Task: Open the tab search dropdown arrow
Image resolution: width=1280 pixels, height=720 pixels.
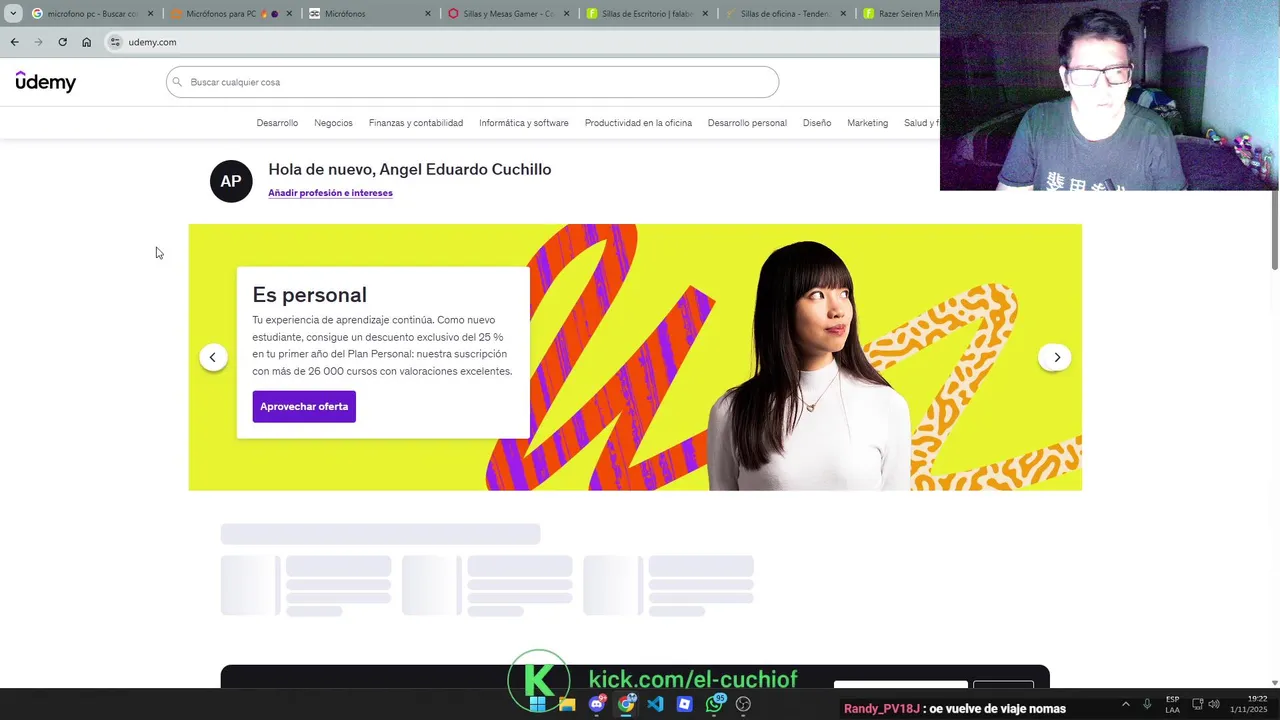Action: click(13, 14)
